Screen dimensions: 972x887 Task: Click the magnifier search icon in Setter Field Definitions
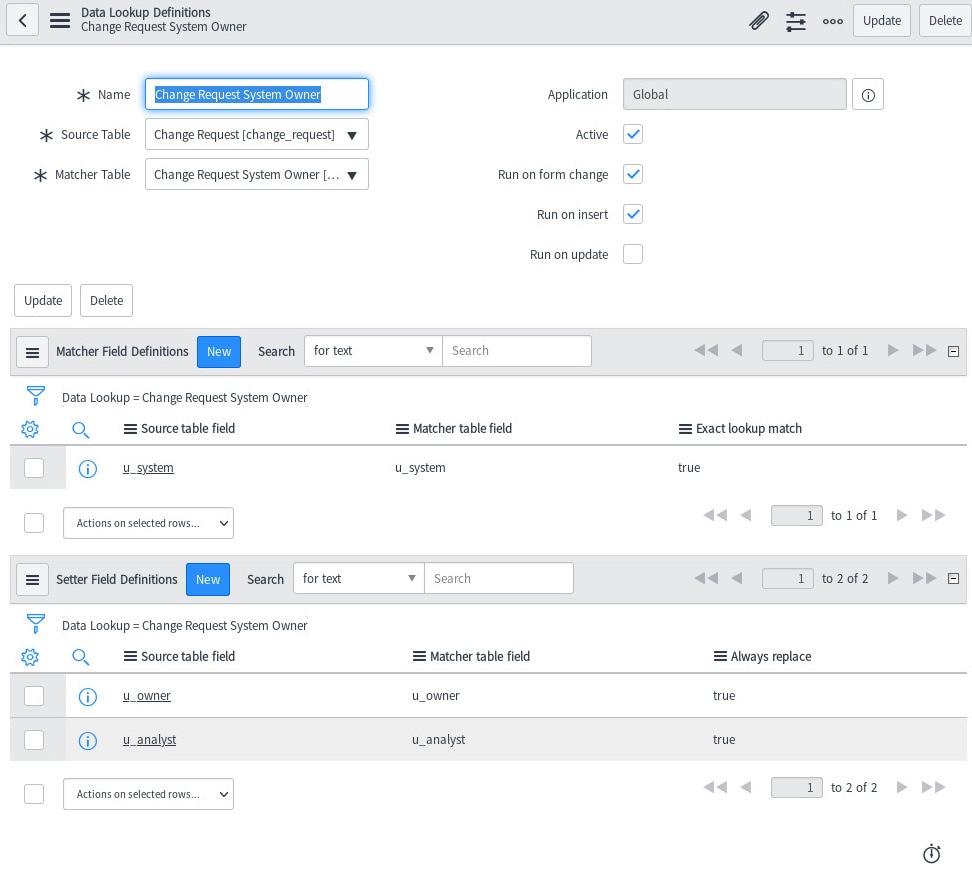click(81, 657)
